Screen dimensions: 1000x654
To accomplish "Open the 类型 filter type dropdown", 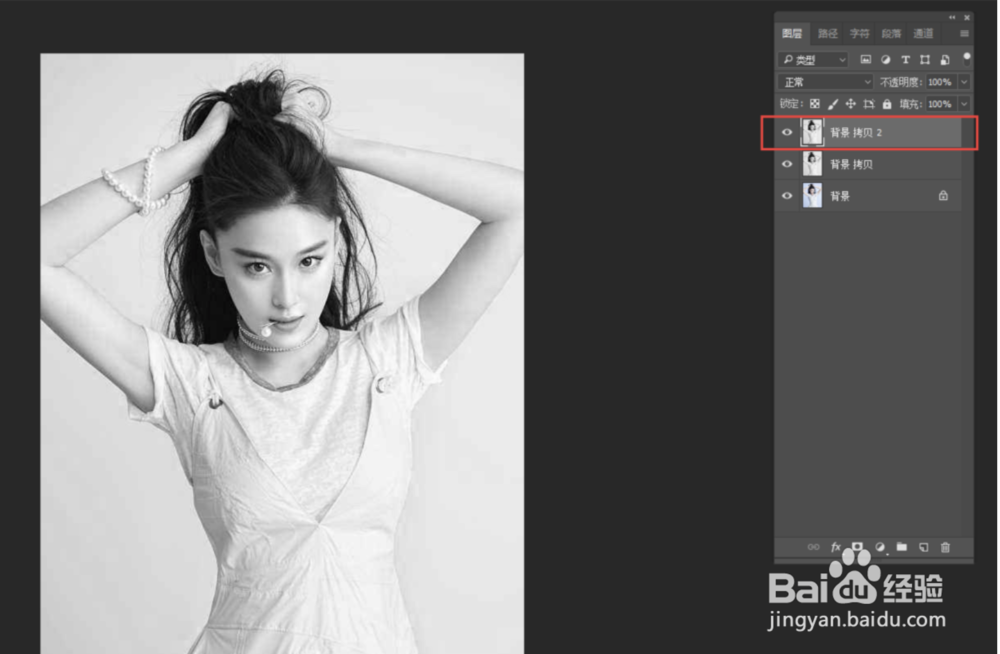I will 813,60.
